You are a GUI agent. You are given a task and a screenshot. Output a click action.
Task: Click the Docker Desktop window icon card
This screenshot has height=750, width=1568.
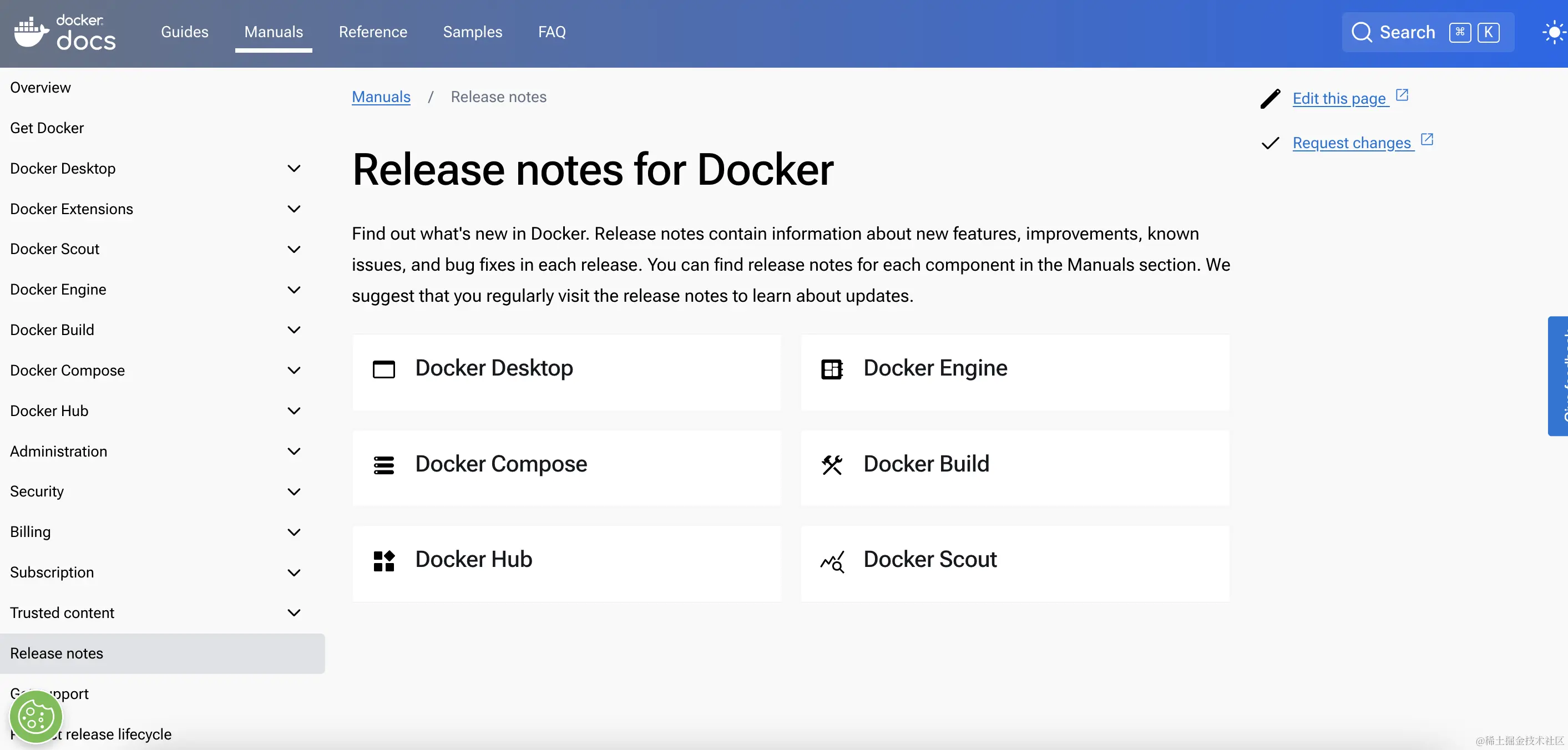pos(383,369)
